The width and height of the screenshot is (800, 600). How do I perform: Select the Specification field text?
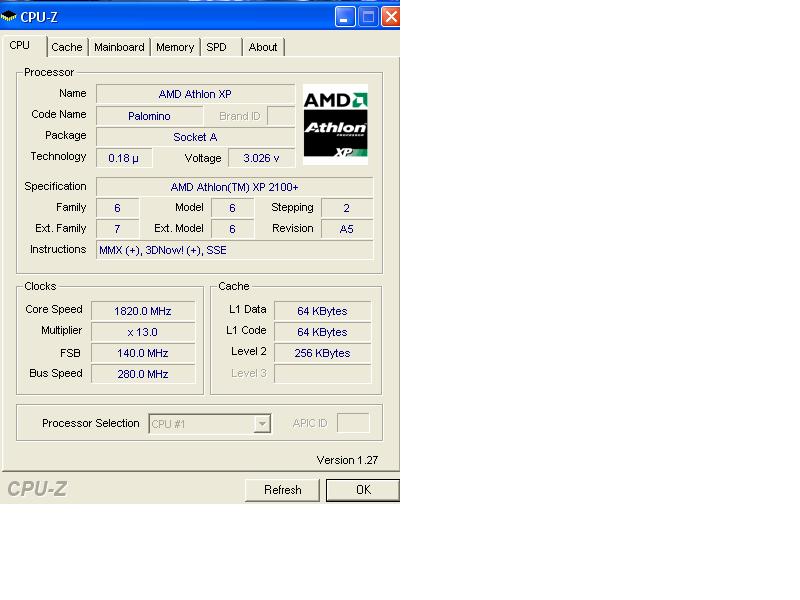point(234,187)
